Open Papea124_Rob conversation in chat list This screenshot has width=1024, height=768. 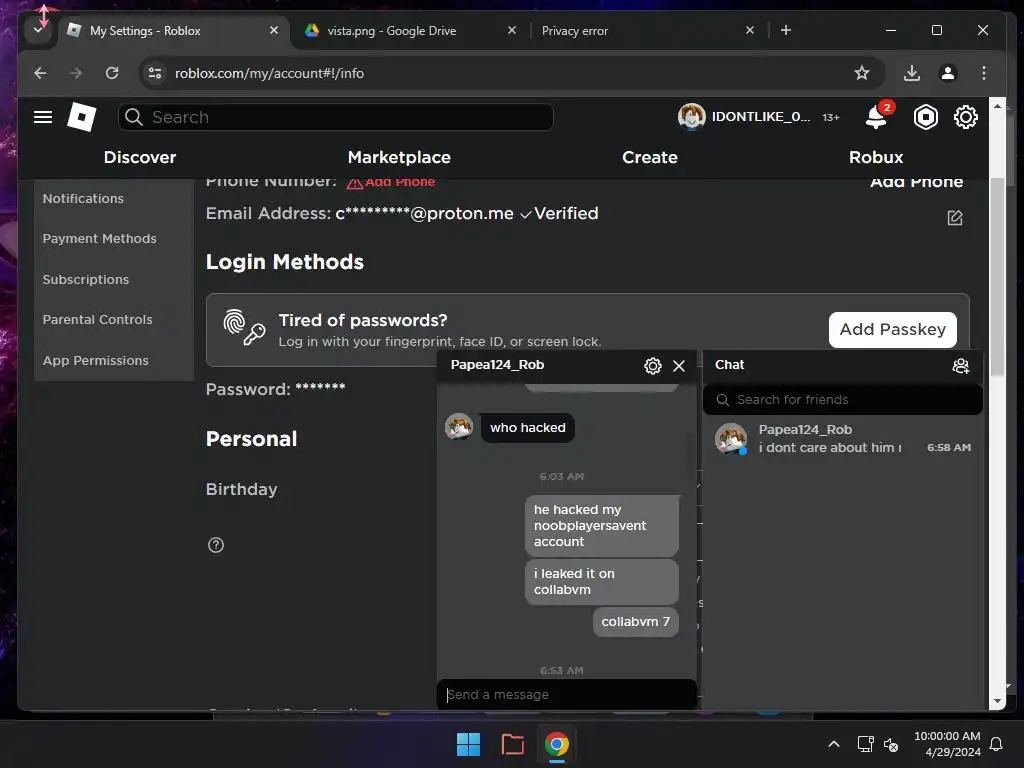[842, 439]
